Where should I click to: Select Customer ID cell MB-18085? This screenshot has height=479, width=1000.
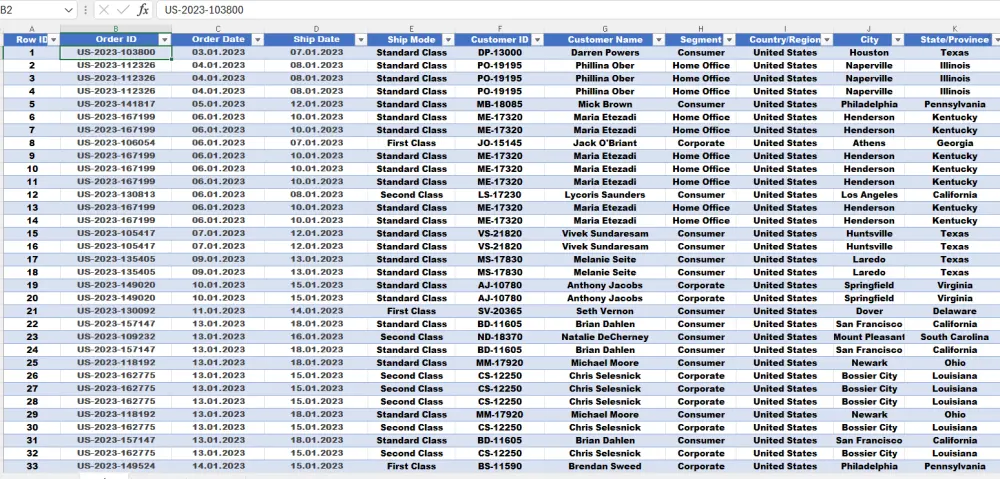(499, 104)
